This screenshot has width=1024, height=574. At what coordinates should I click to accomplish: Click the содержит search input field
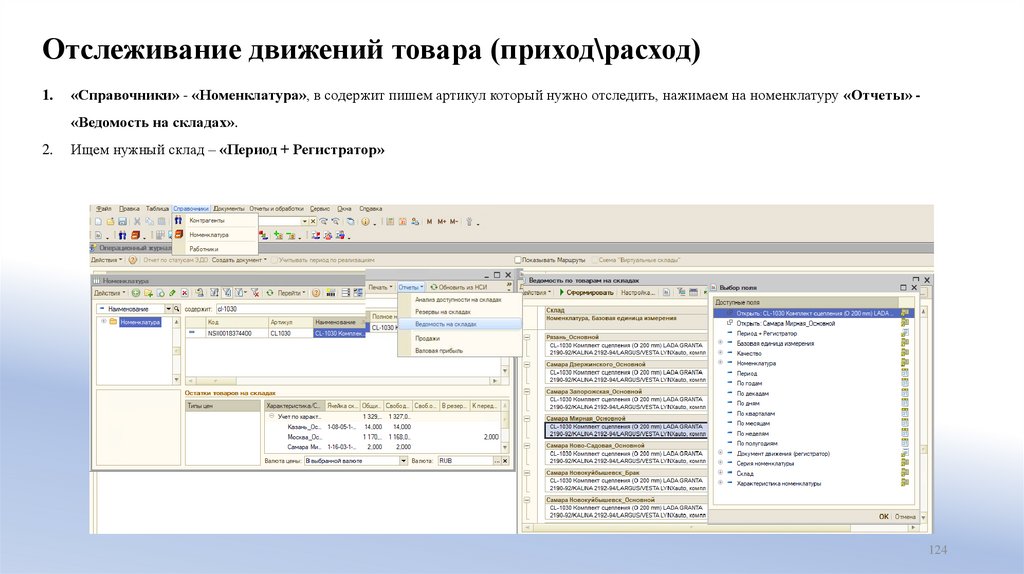(x=289, y=309)
